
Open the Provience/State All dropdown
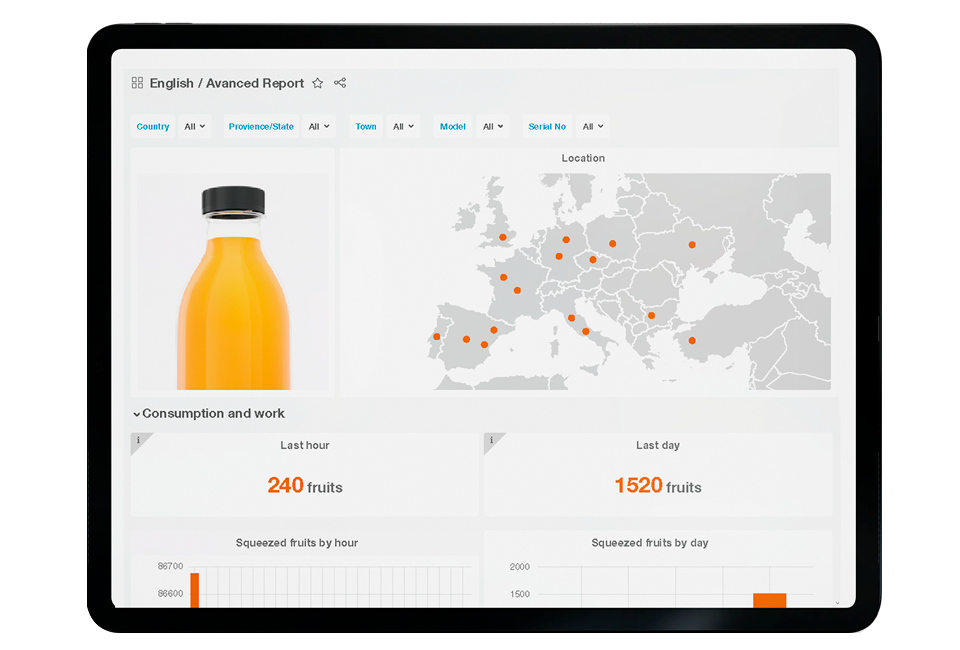point(318,127)
